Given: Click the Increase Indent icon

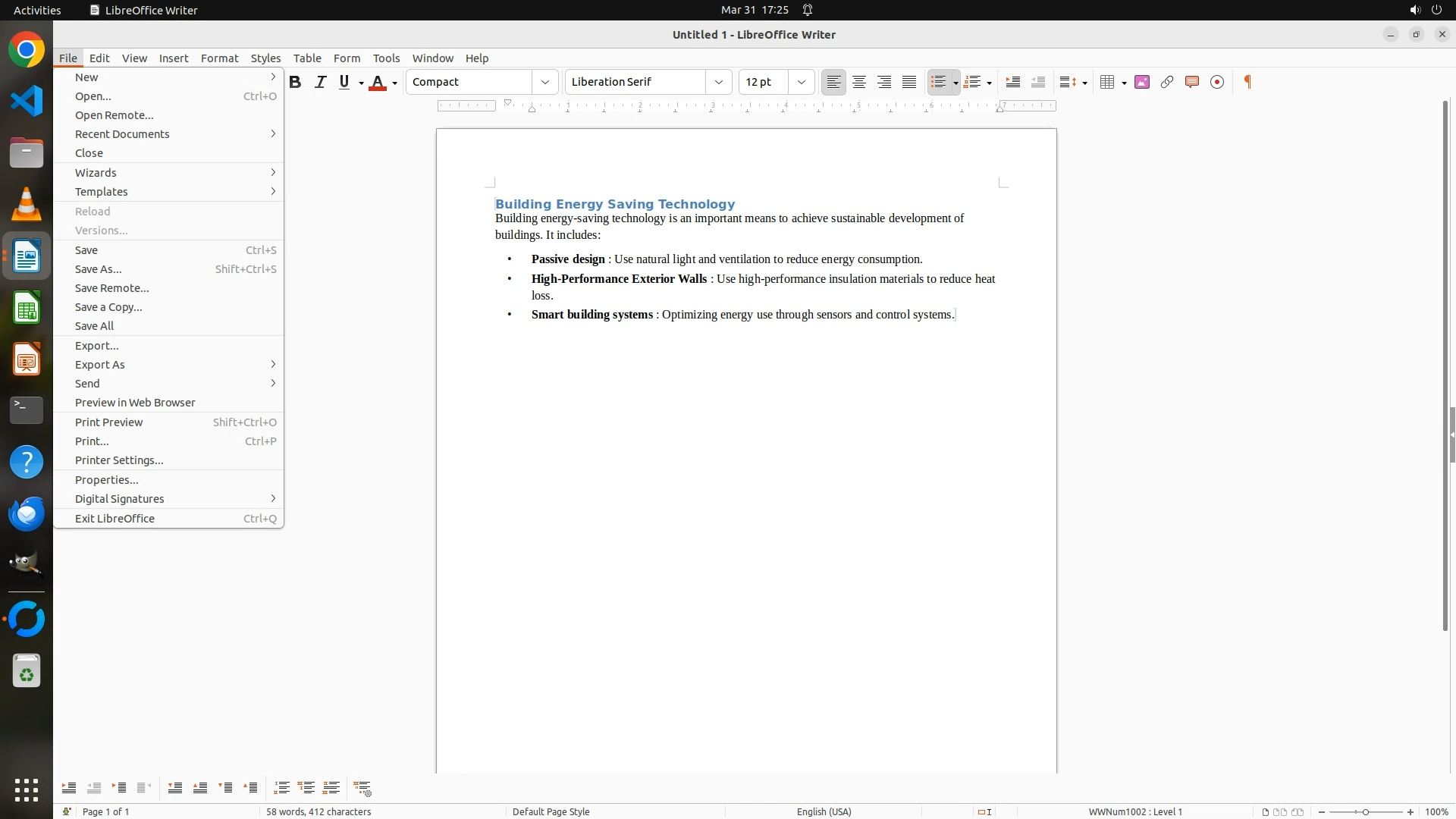Looking at the screenshot, I should [1012, 82].
